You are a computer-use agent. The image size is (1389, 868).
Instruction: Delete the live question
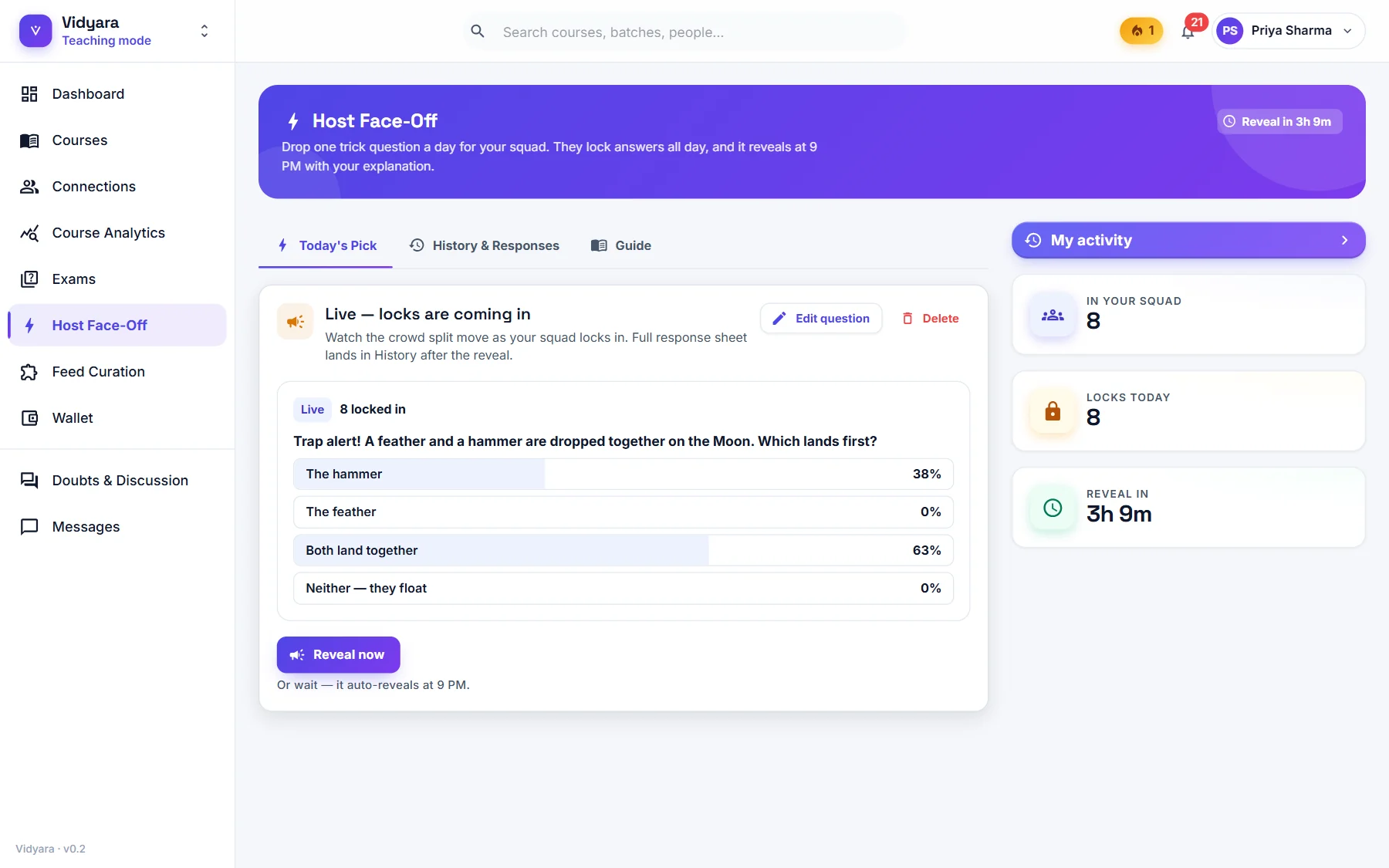[x=930, y=319]
